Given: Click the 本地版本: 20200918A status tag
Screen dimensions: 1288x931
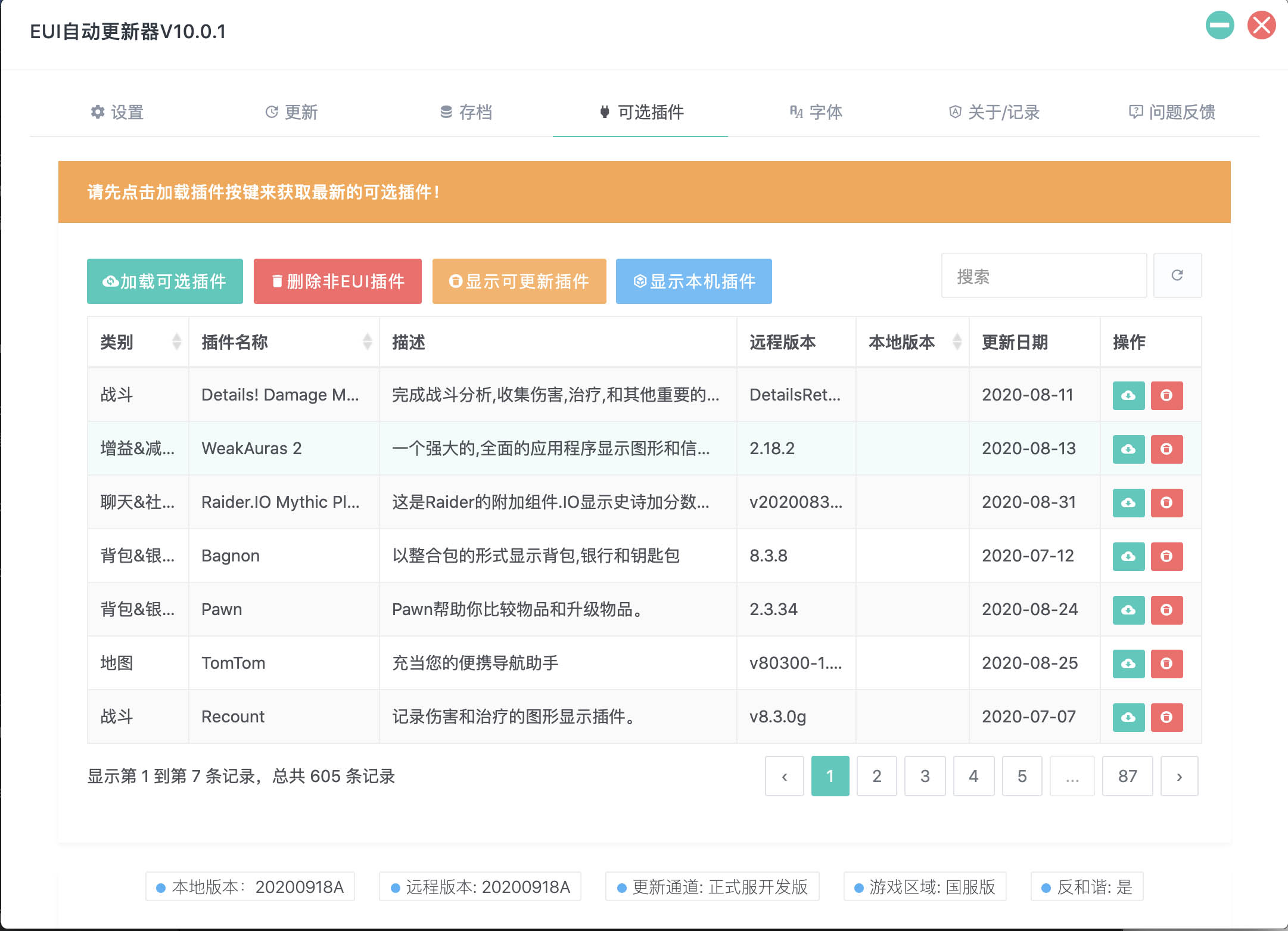Looking at the screenshot, I should [250, 886].
